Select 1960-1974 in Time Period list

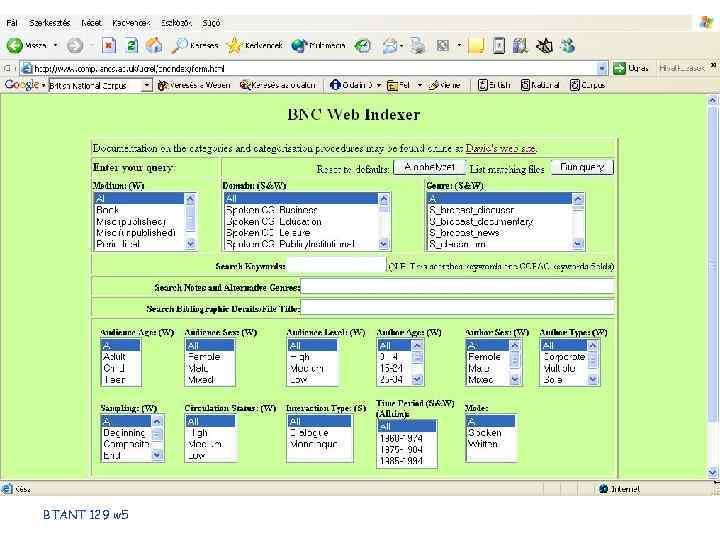[x=406, y=439]
